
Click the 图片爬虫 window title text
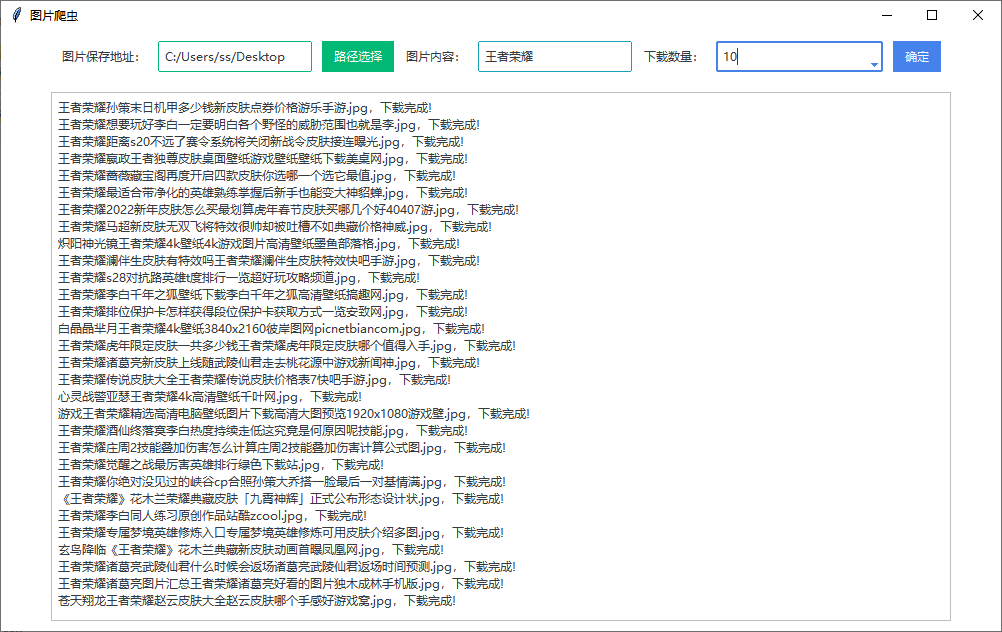(x=54, y=16)
